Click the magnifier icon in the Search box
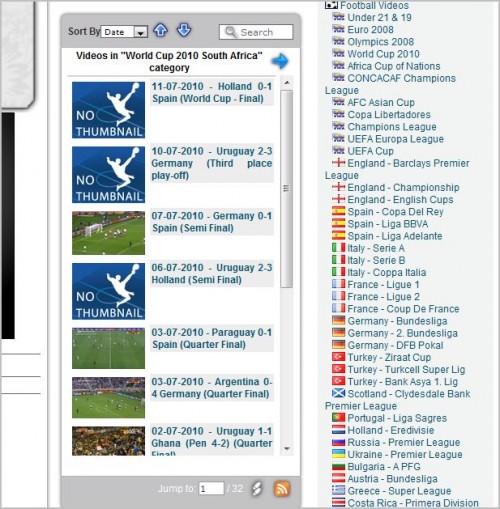The height and width of the screenshot is (509, 500). click(231, 32)
